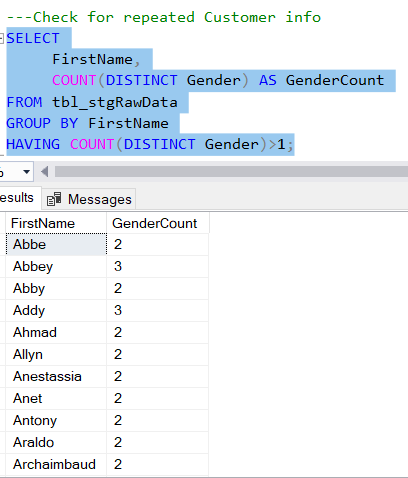The width and height of the screenshot is (408, 478).
Task: Select the Allyn cell
Action: pos(56,354)
